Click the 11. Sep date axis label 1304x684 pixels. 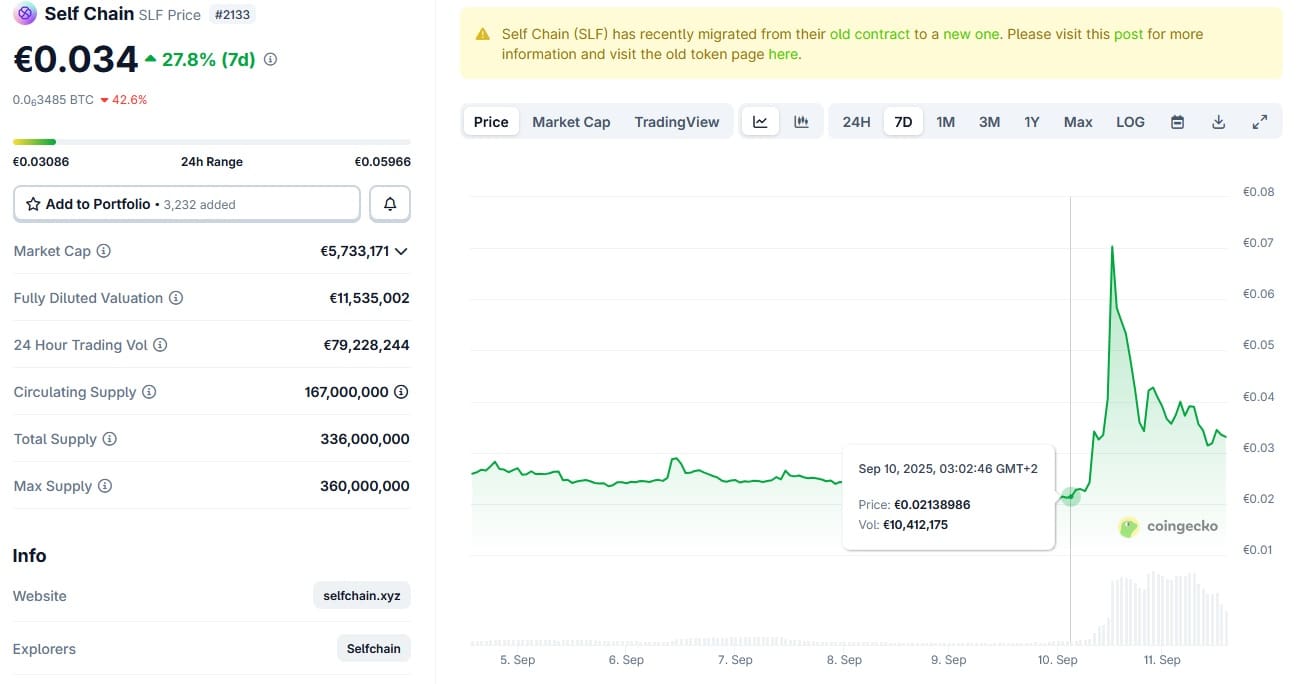click(x=1162, y=660)
